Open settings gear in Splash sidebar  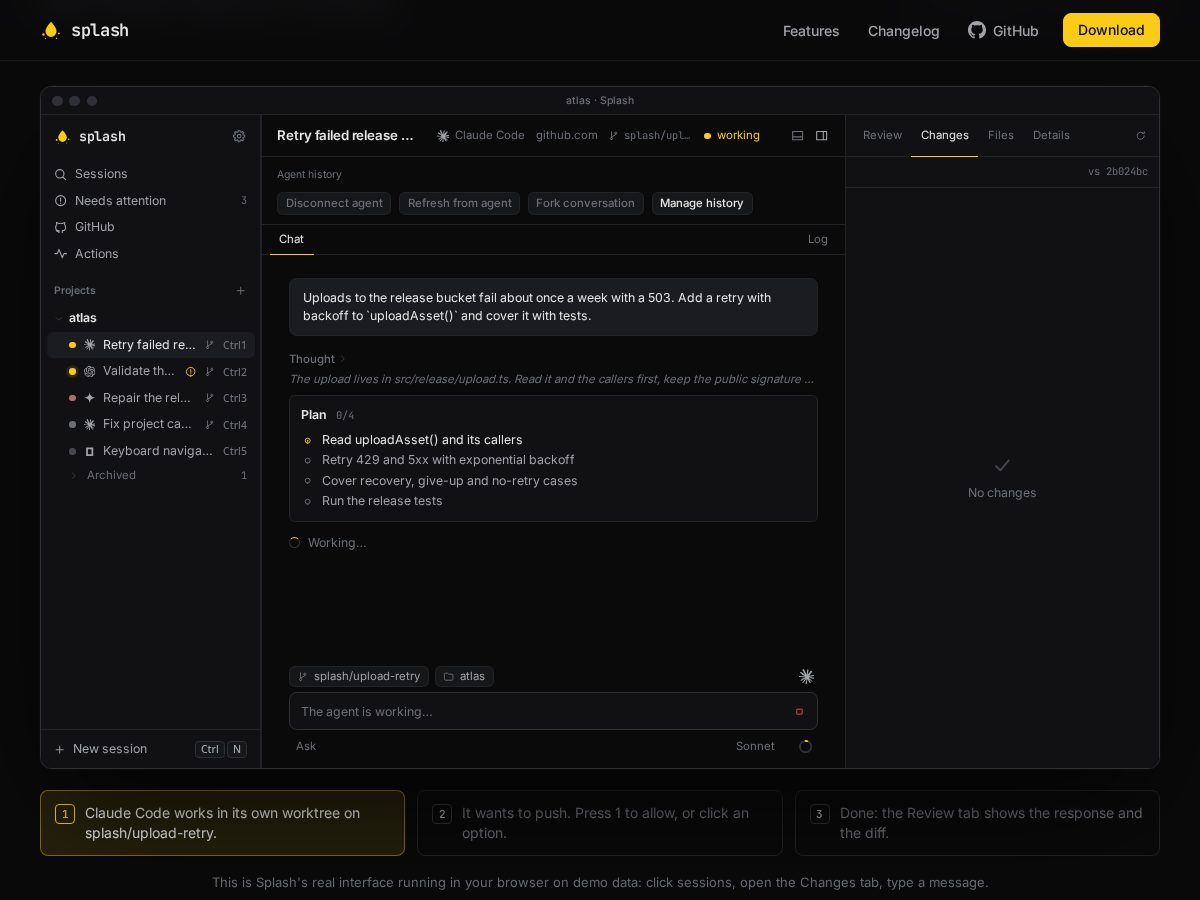239,136
